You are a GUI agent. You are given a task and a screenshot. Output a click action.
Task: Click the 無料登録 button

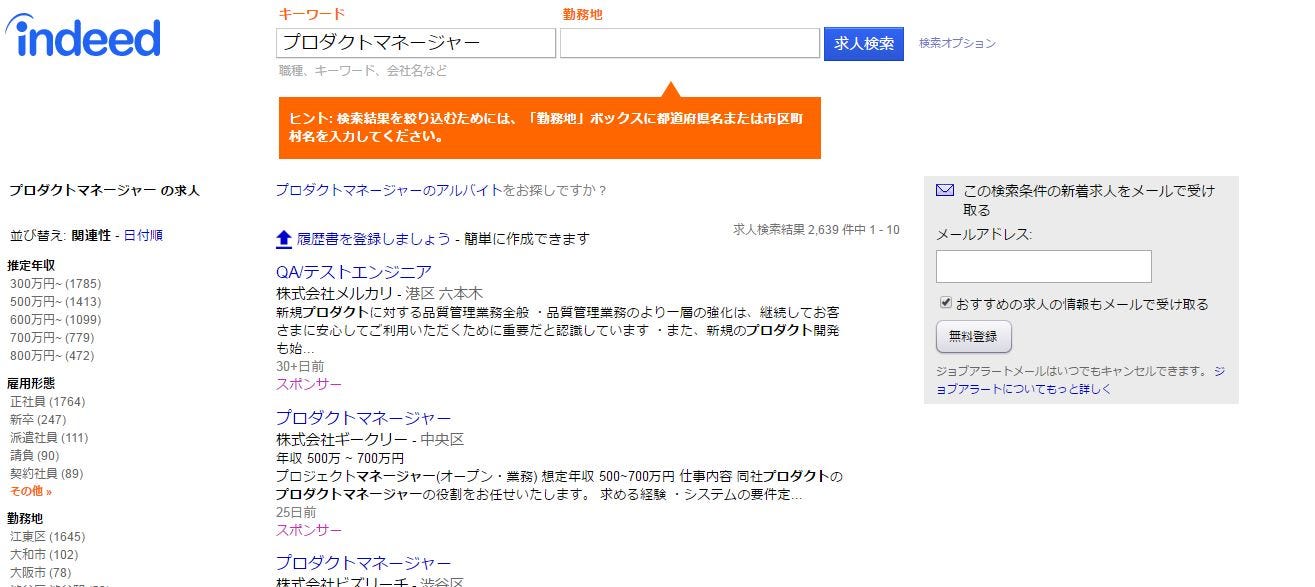[973, 337]
